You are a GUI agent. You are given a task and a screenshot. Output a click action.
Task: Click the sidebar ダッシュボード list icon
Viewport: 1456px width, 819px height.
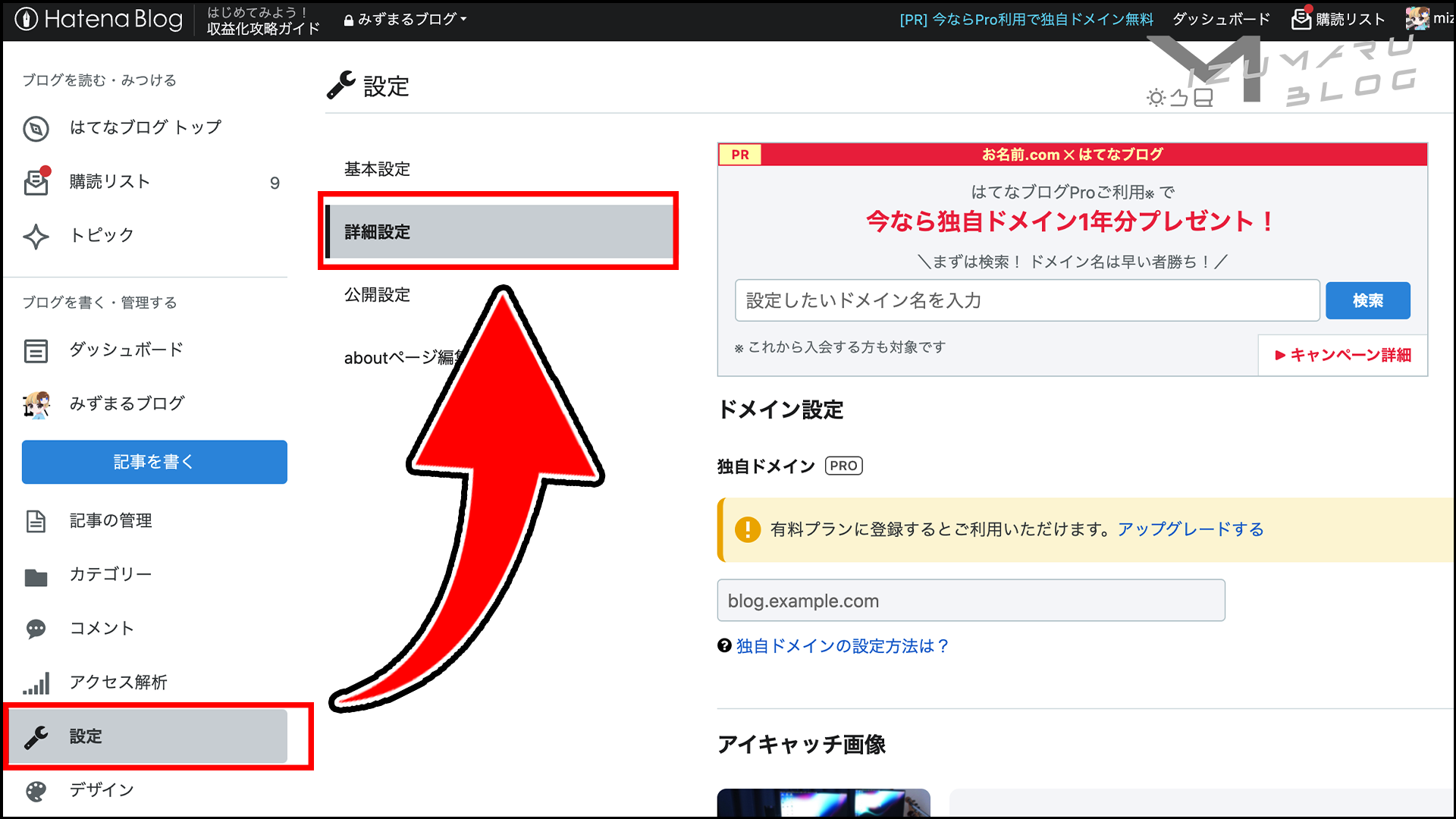(x=36, y=350)
